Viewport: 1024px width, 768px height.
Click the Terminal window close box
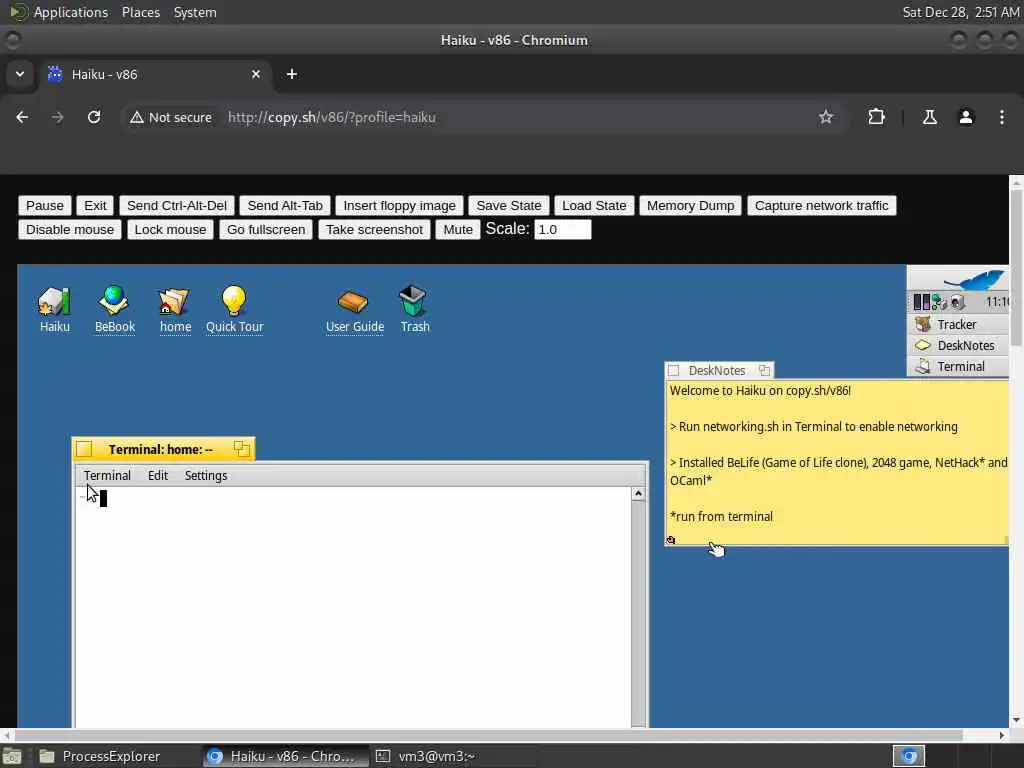84,449
